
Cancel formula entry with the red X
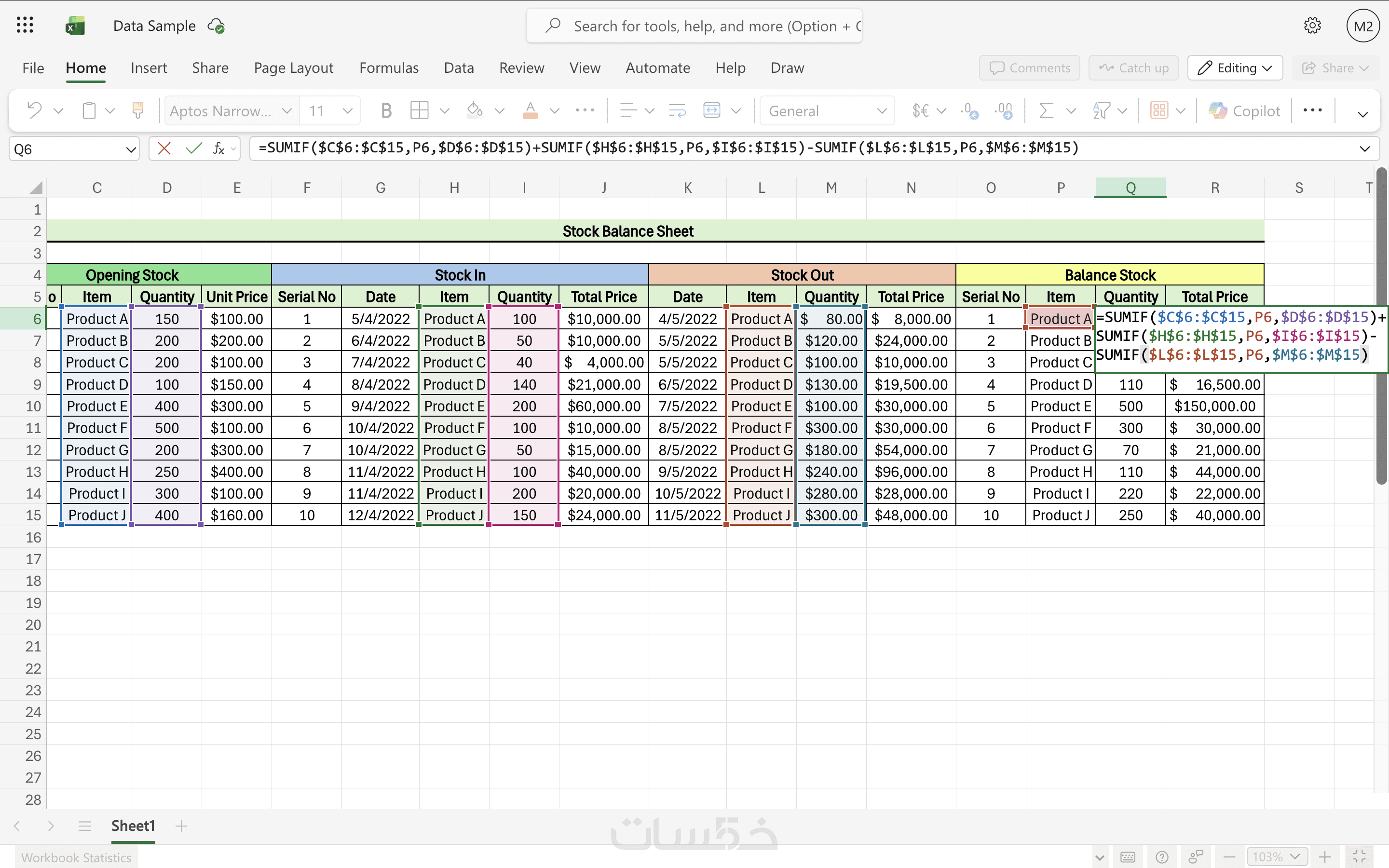164,149
